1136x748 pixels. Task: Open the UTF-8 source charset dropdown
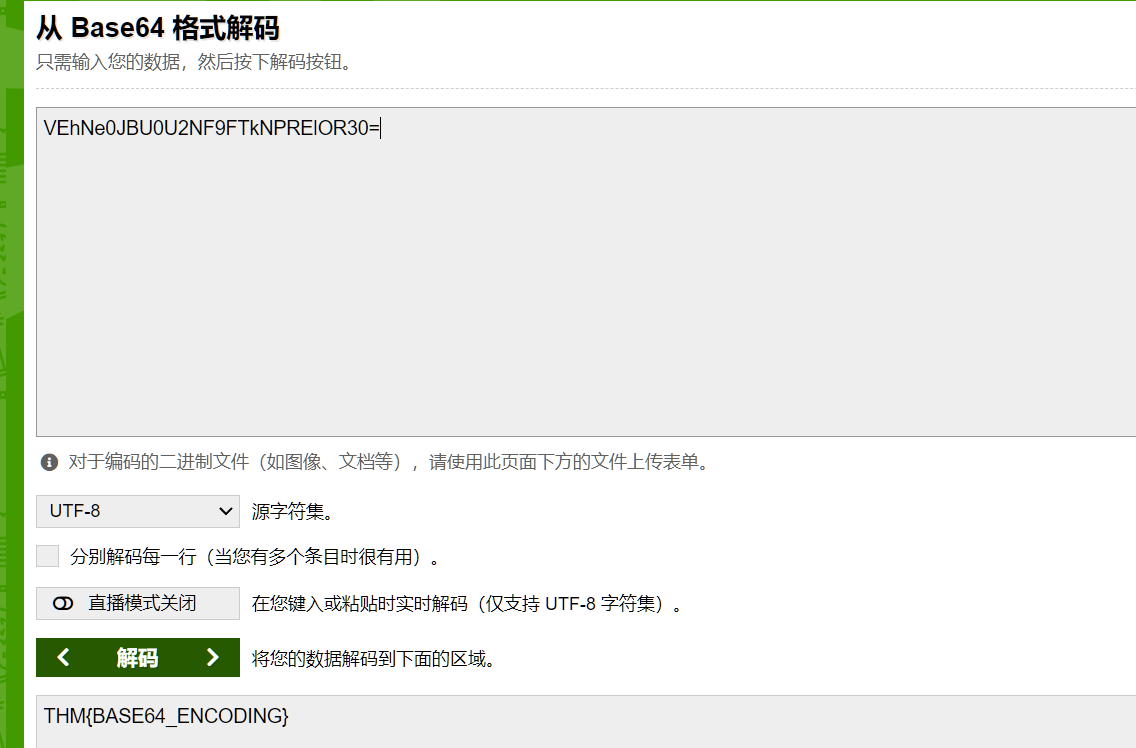pos(137,511)
